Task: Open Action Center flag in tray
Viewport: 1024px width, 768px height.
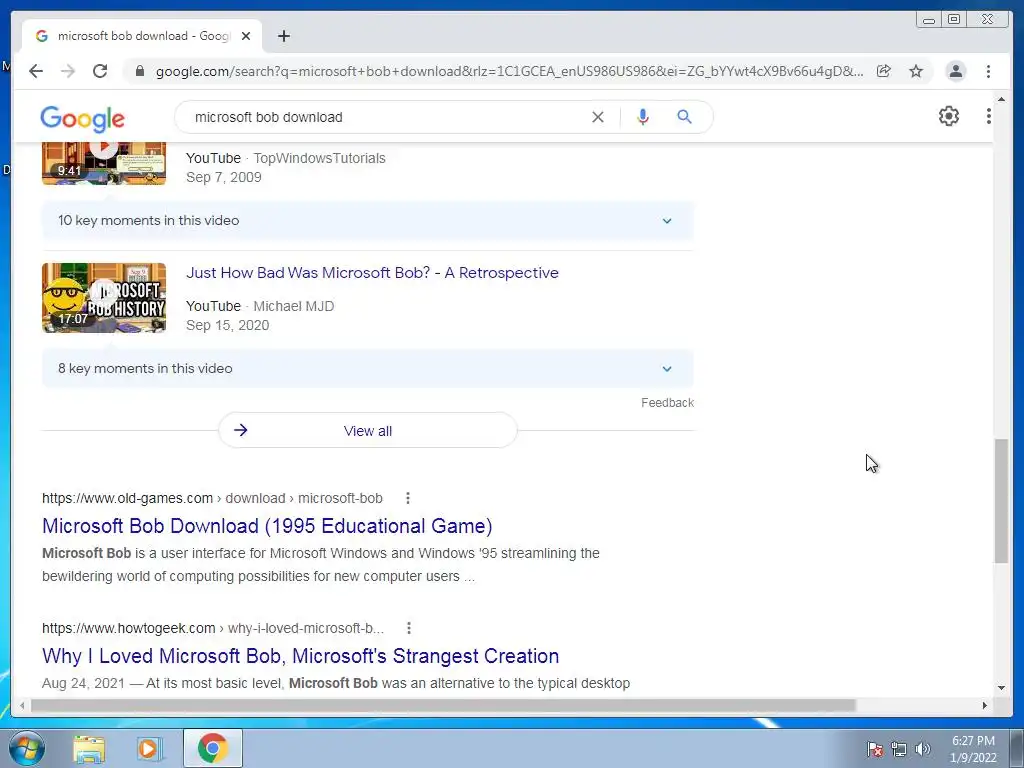Action: pyautogui.click(x=875, y=749)
